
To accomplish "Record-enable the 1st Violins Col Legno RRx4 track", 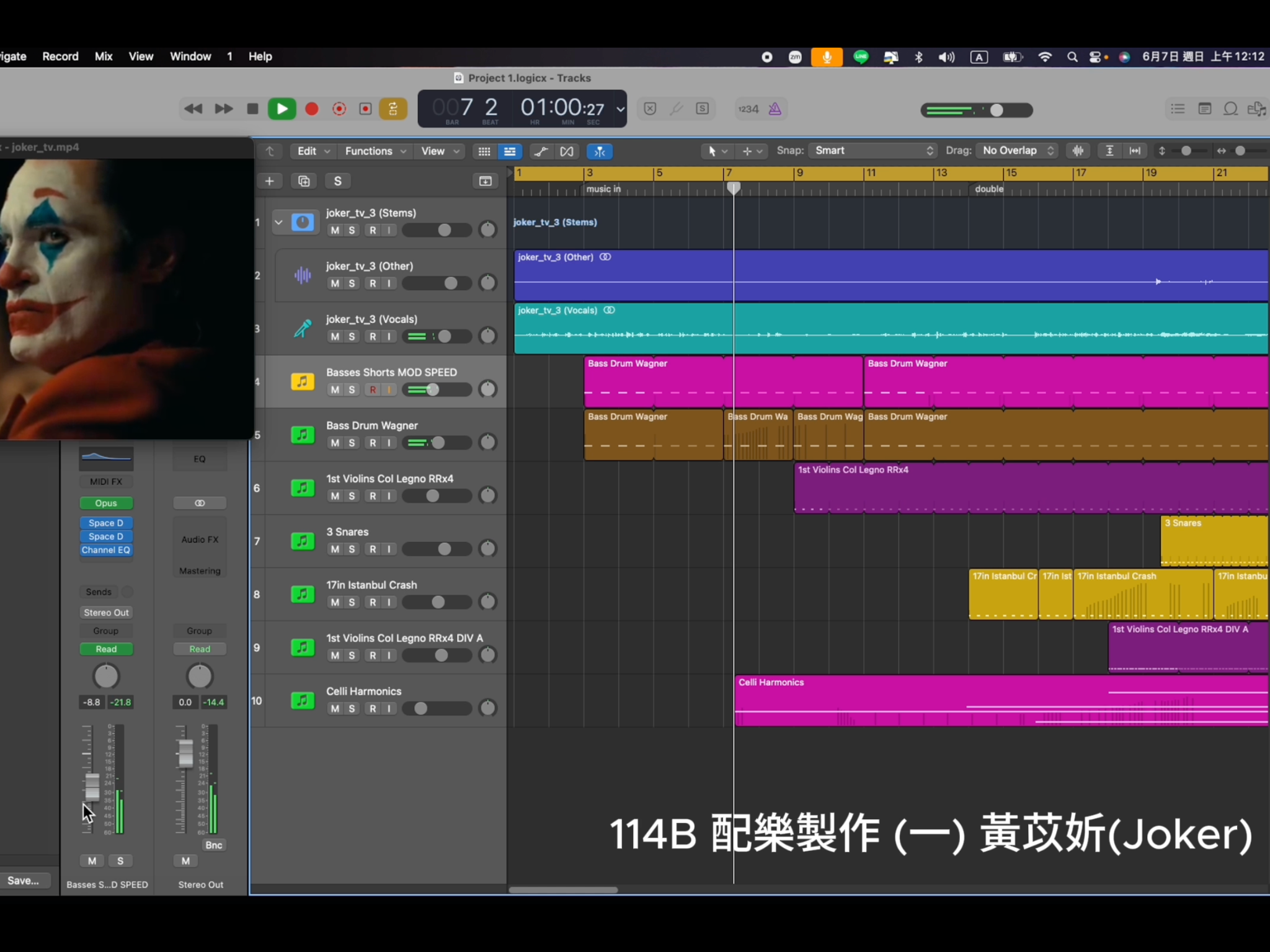I will (x=373, y=496).
